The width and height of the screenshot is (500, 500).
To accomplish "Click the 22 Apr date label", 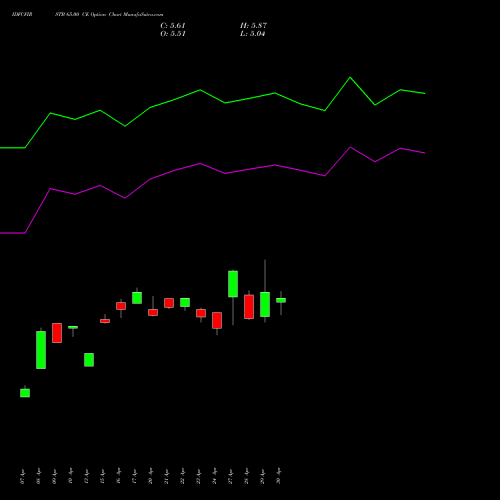I will tap(182, 476).
